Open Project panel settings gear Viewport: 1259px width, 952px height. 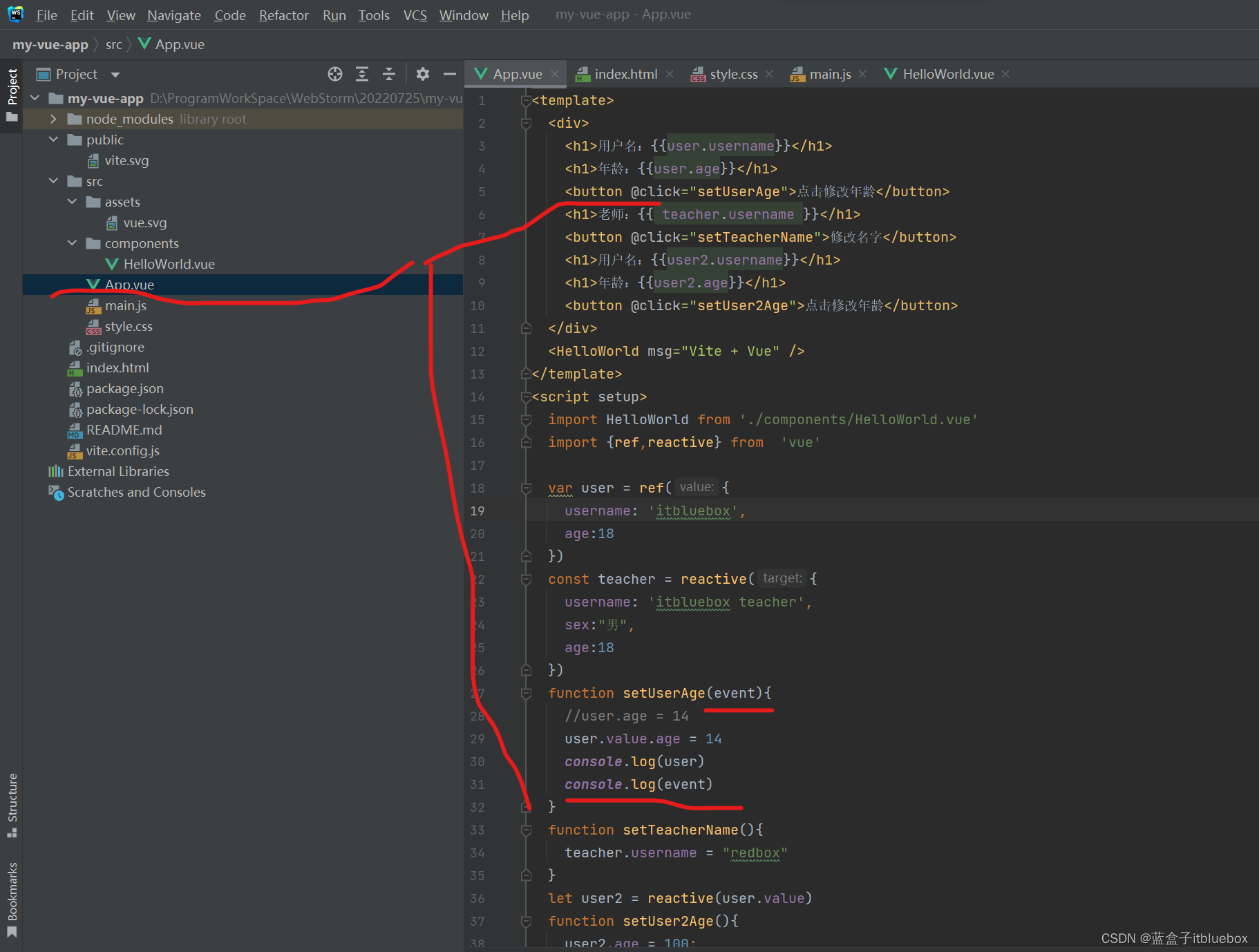point(423,74)
